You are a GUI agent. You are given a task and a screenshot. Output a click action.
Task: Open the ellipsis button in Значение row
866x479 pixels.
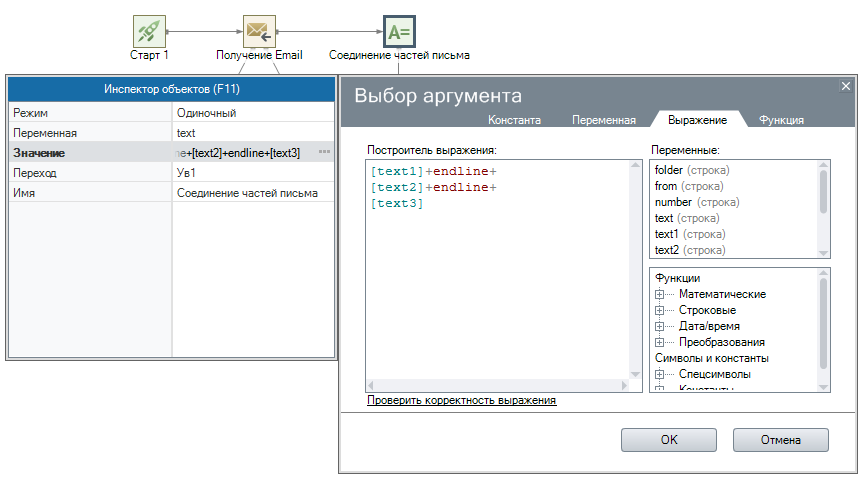324,152
